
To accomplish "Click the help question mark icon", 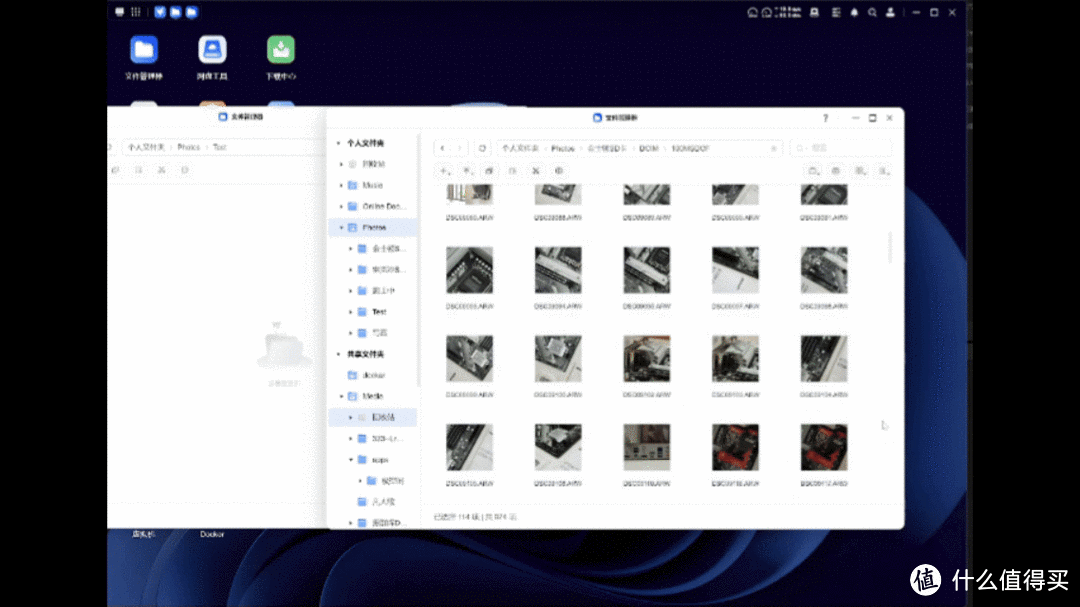I will [x=825, y=118].
